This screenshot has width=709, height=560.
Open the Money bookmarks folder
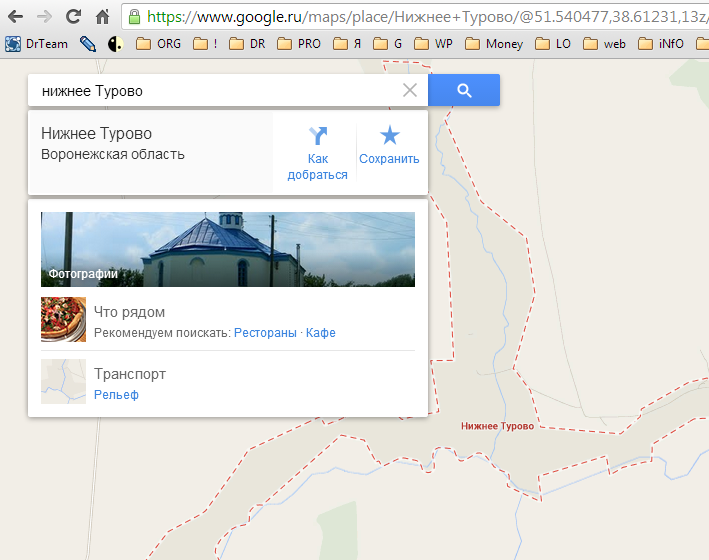tap(494, 44)
